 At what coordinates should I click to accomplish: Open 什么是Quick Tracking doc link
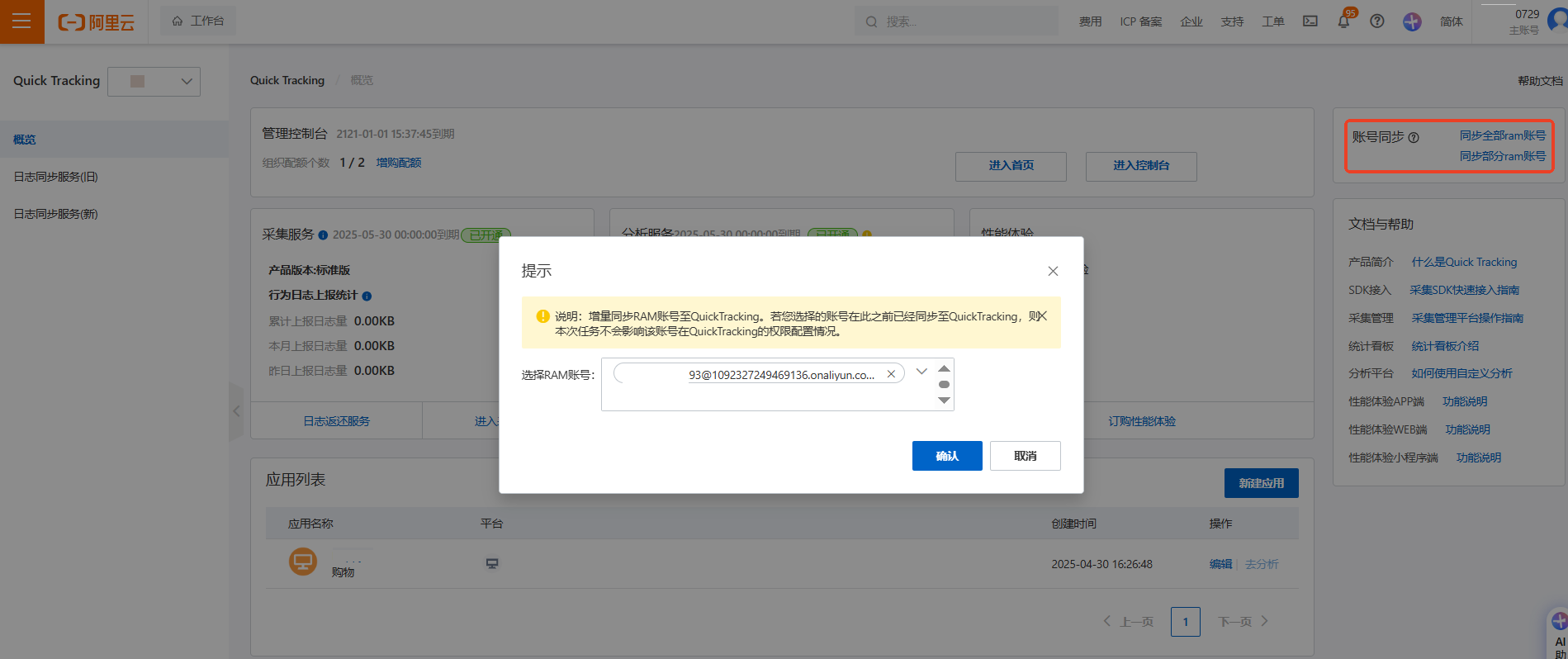click(1464, 262)
